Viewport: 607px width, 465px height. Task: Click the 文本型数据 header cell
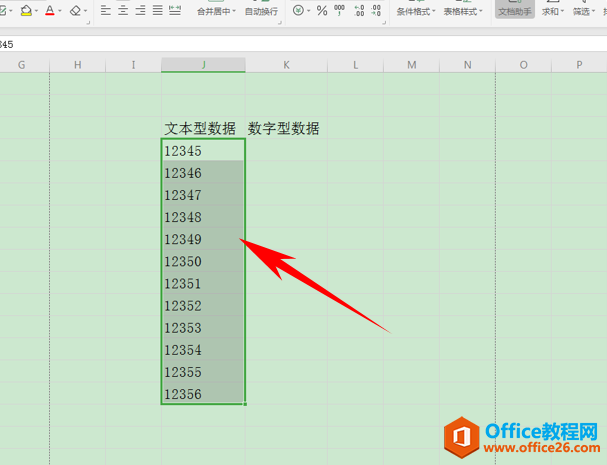(203, 128)
